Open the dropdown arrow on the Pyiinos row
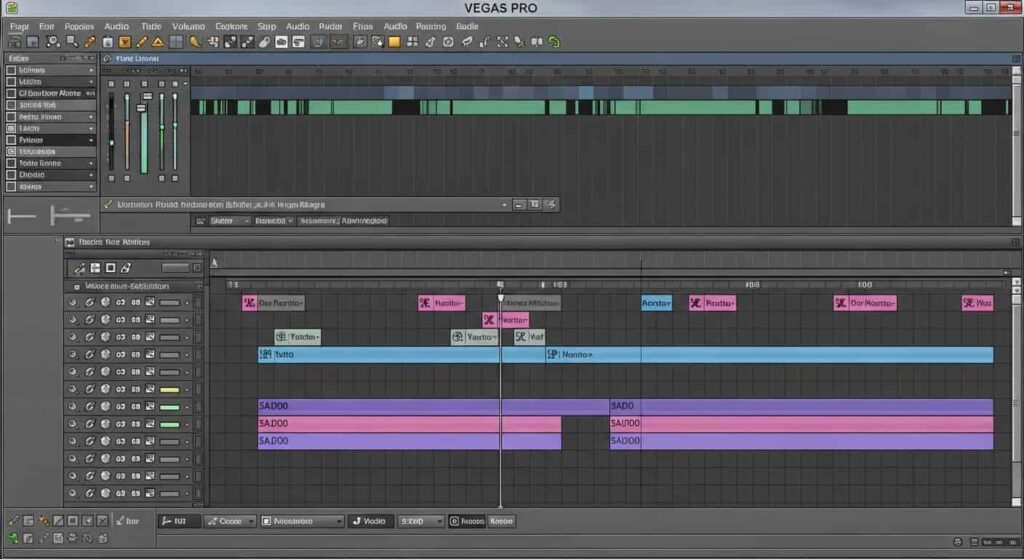The height and width of the screenshot is (559, 1024). pos(91,140)
